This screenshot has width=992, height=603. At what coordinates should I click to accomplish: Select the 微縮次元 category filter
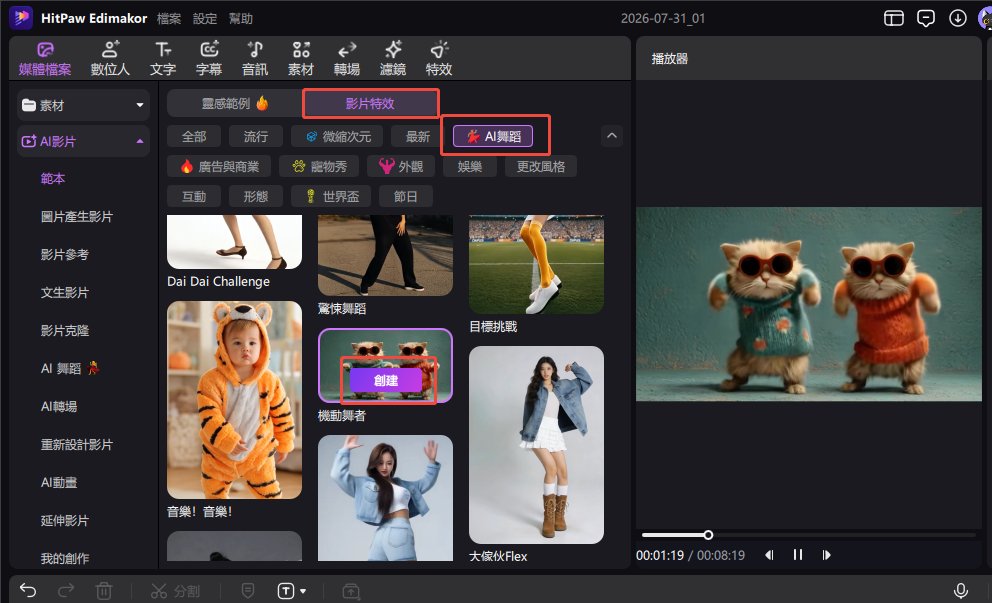(x=338, y=136)
